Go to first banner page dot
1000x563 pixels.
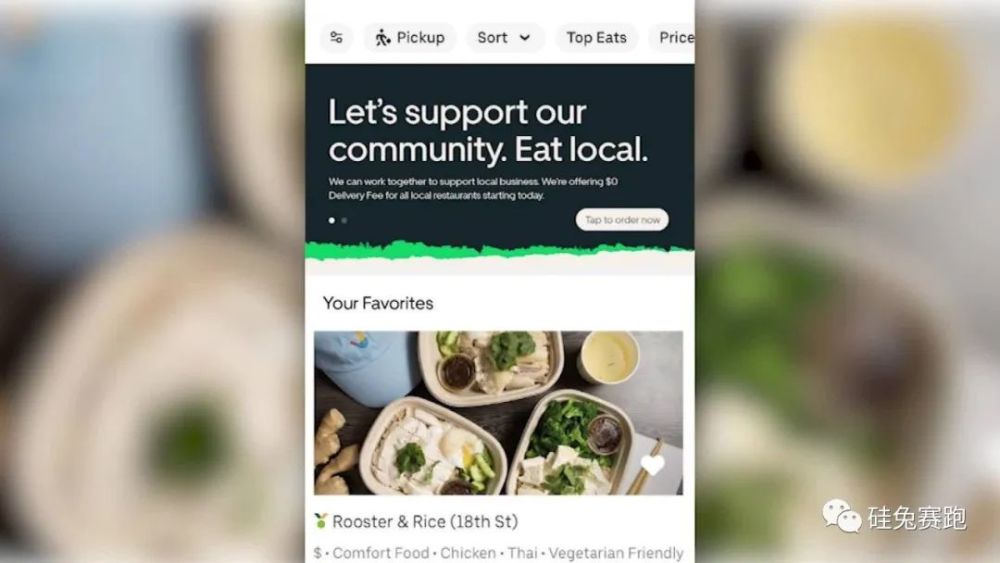click(x=332, y=220)
